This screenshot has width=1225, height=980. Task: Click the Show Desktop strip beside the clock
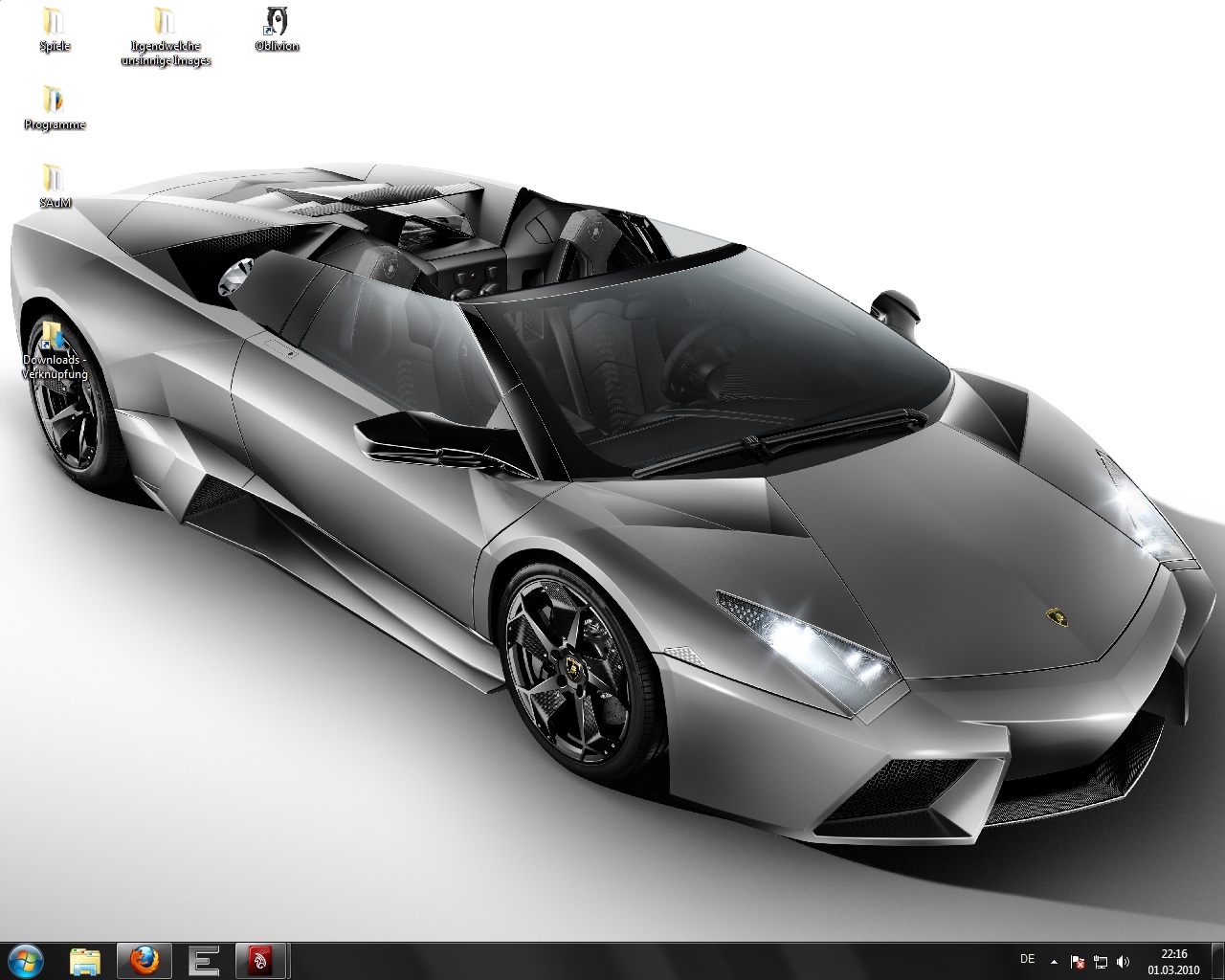(x=1218, y=961)
